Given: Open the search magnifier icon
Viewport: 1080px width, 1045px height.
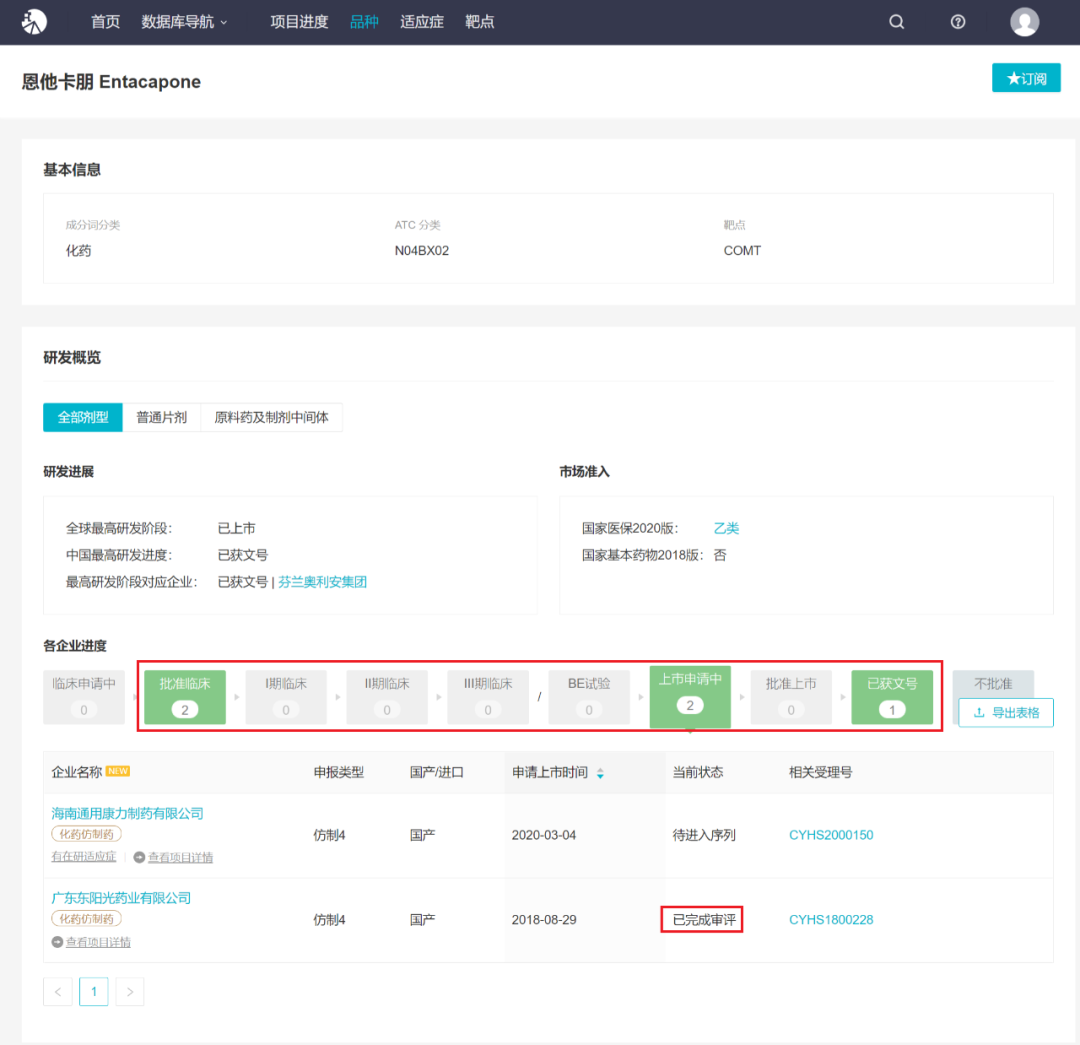Looking at the screenshot, I should point(897,22).
